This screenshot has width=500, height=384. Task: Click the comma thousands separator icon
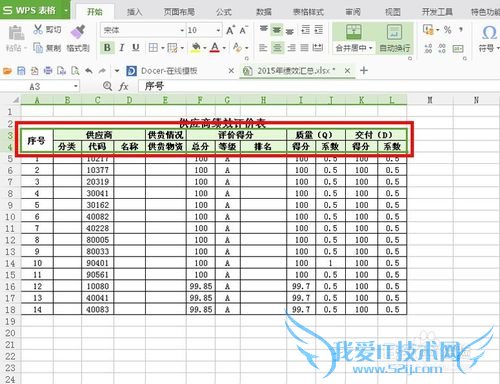click(x=461, y=30)
